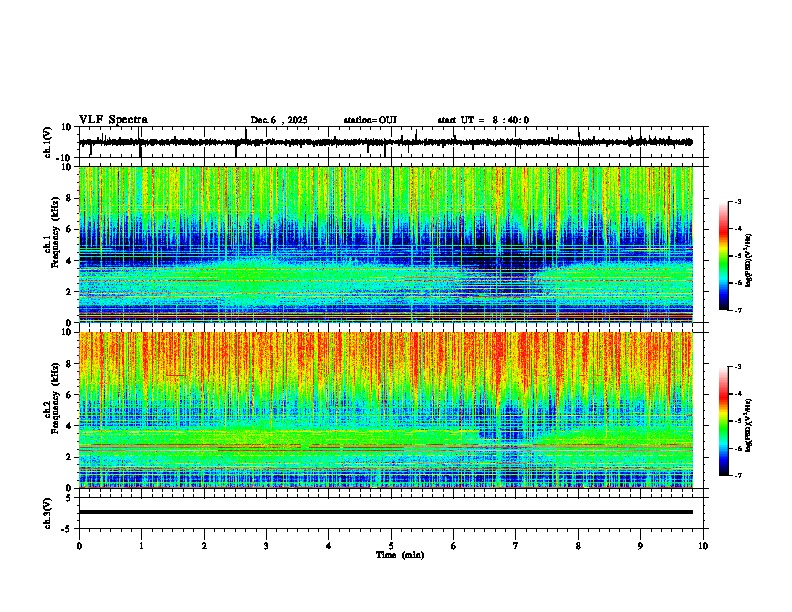The height and width of the screenshot is (612, 792).
Task: Click the '-5' label on ch.2 colorbar
Action: 737,421
